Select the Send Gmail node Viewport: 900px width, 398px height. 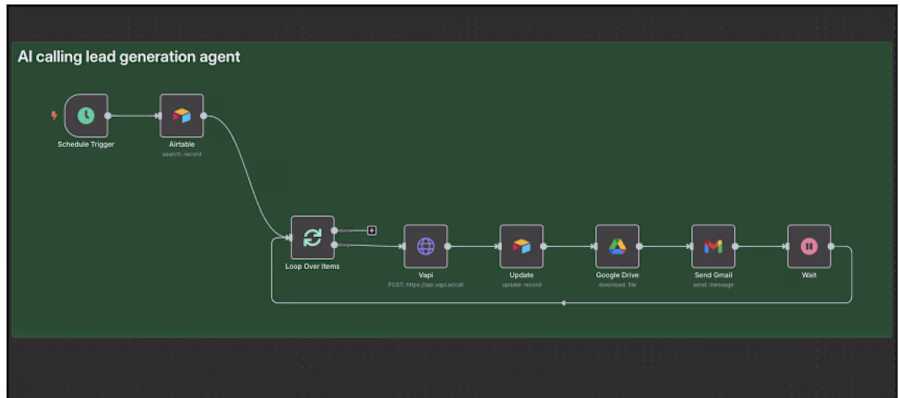tap(713, 246)
